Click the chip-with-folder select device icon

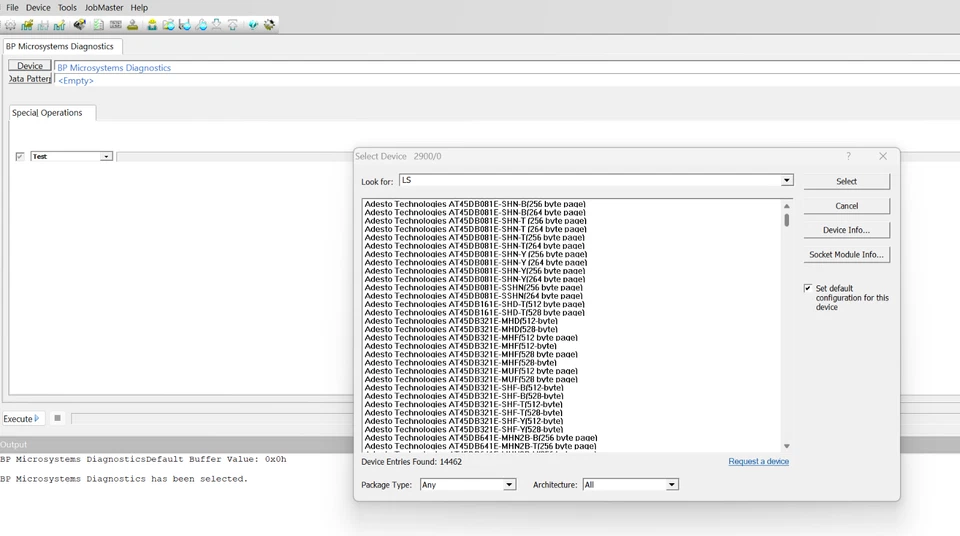[x=27, y=25]
